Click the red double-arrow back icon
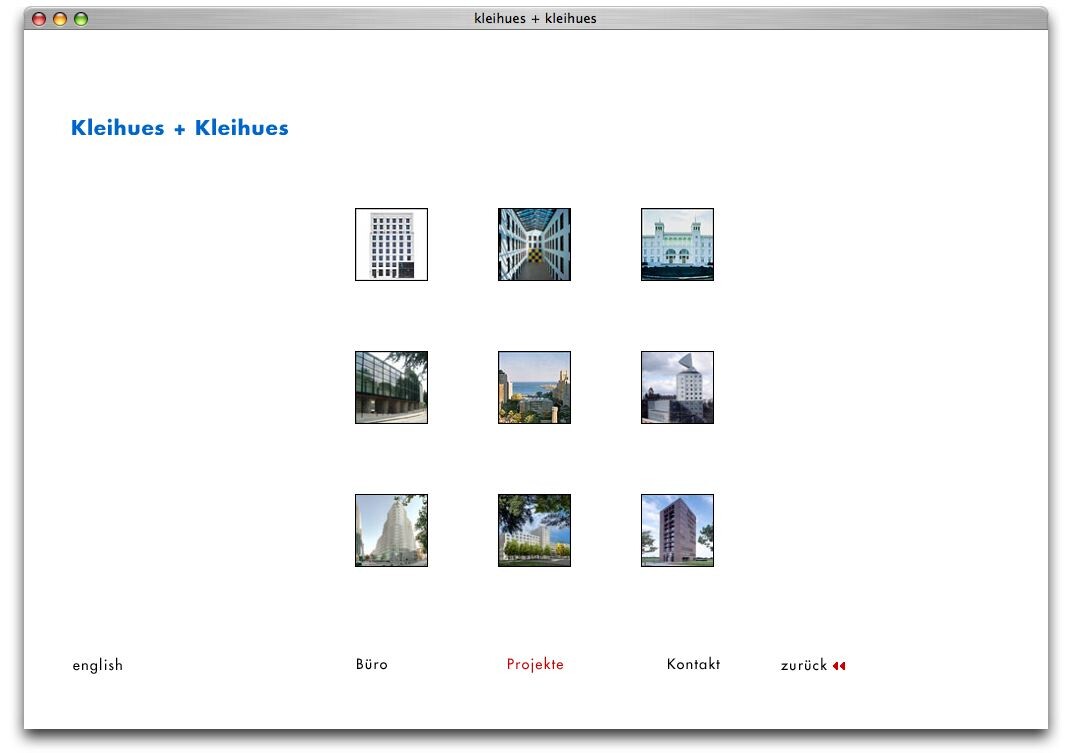 tap(839, 666)
